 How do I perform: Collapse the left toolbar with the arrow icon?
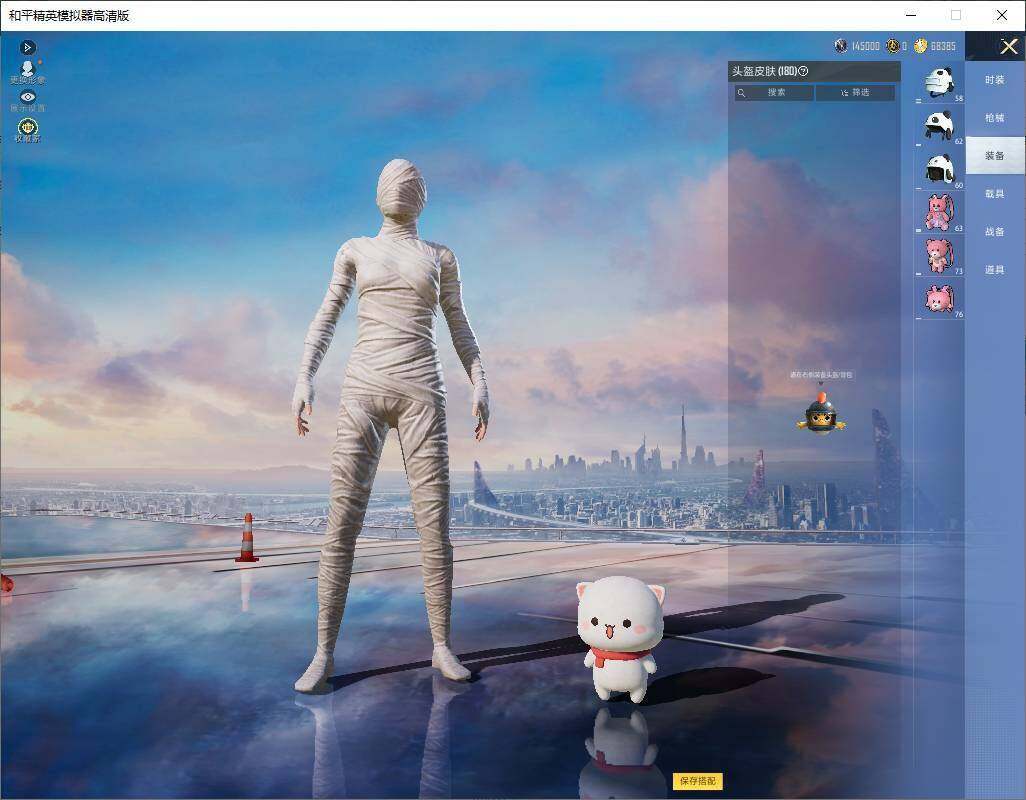coord(27,47)
